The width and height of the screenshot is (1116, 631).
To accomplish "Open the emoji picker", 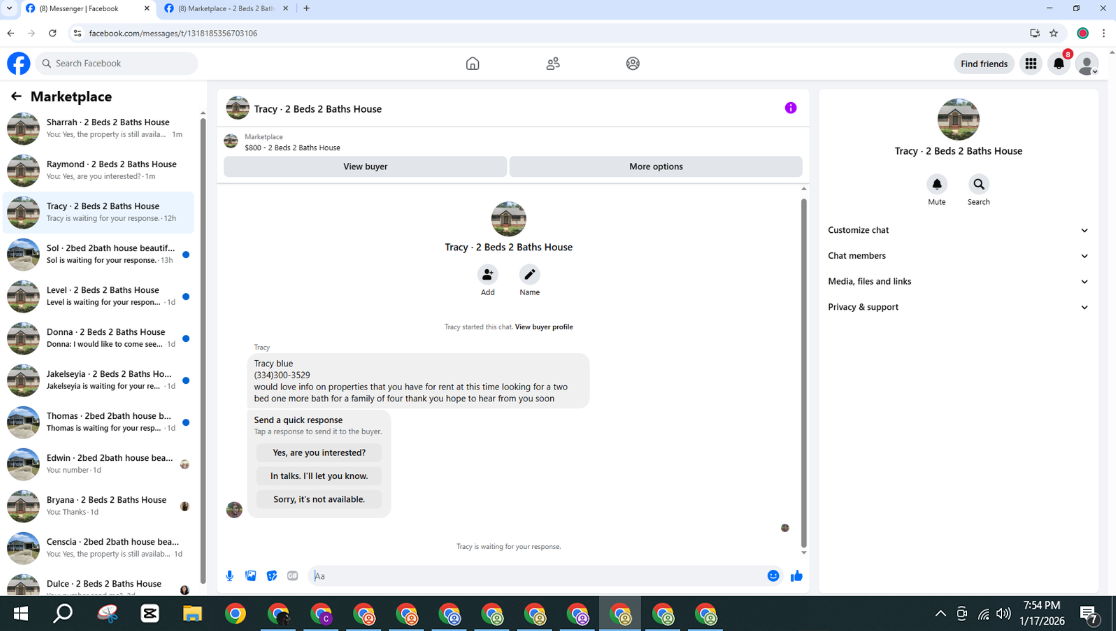I will tap(774, 576).
